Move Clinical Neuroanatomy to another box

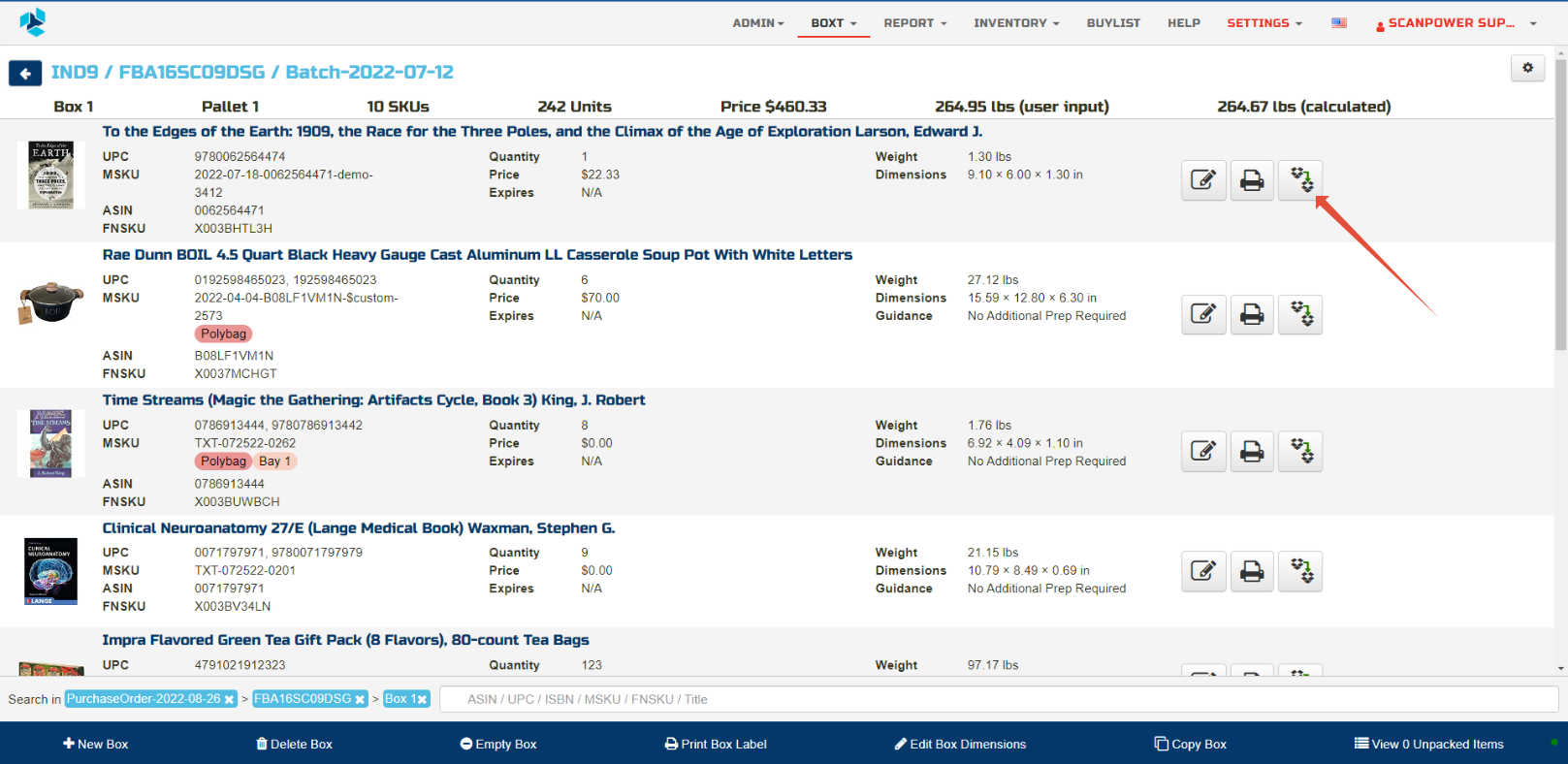coord(1300,571)
